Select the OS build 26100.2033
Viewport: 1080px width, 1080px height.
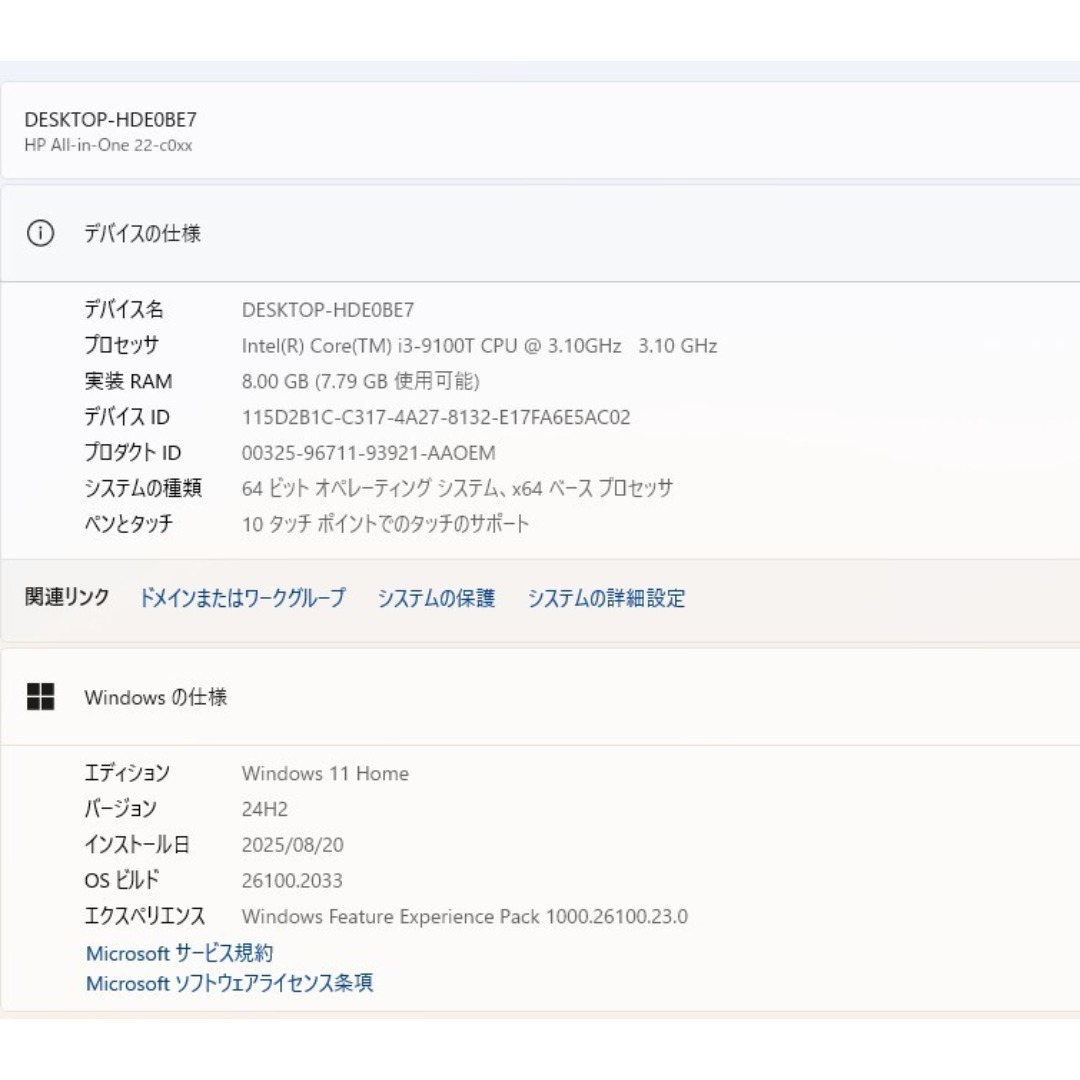292,881
